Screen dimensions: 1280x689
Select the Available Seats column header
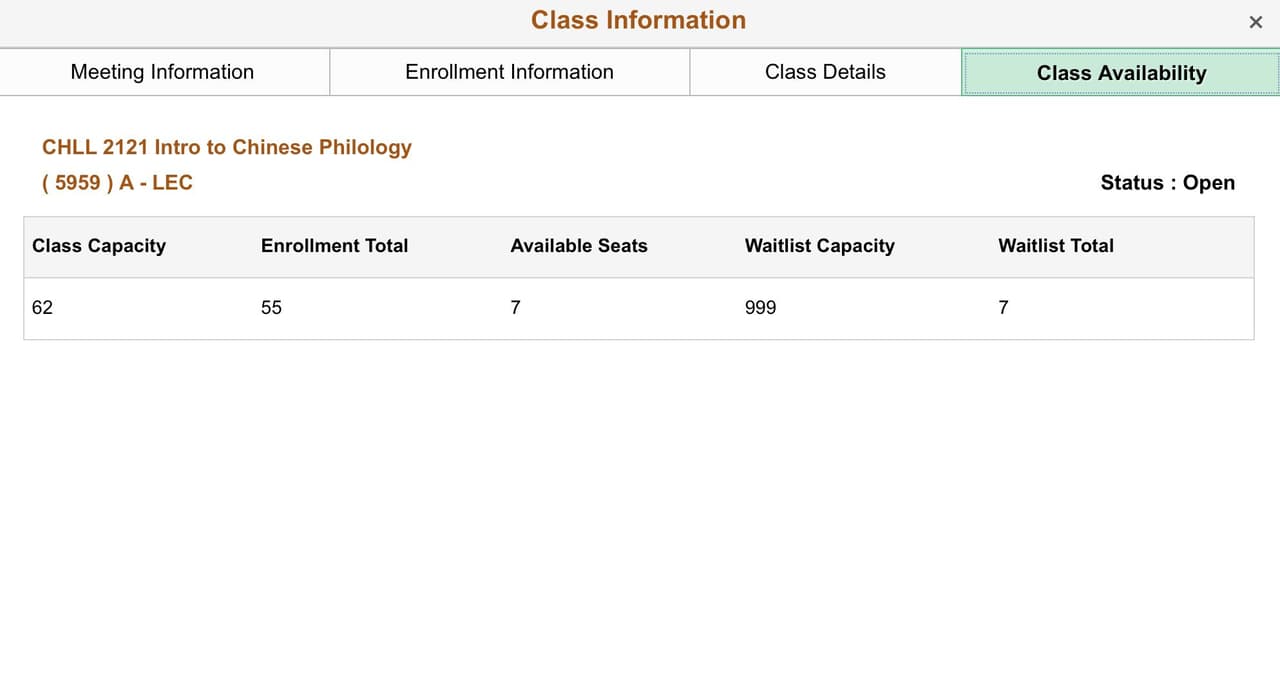(579, 246)
